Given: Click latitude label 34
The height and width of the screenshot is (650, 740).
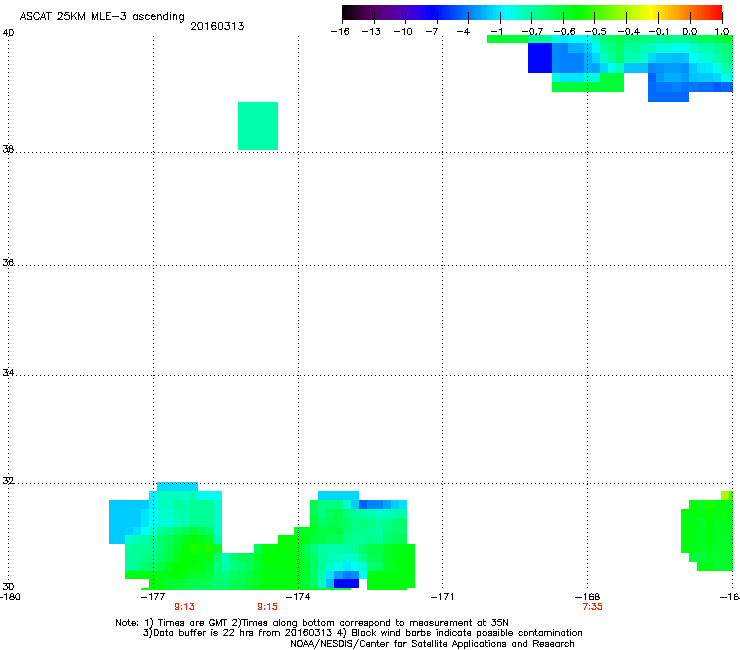Looking at the screenshot, I should click(8, 372).
